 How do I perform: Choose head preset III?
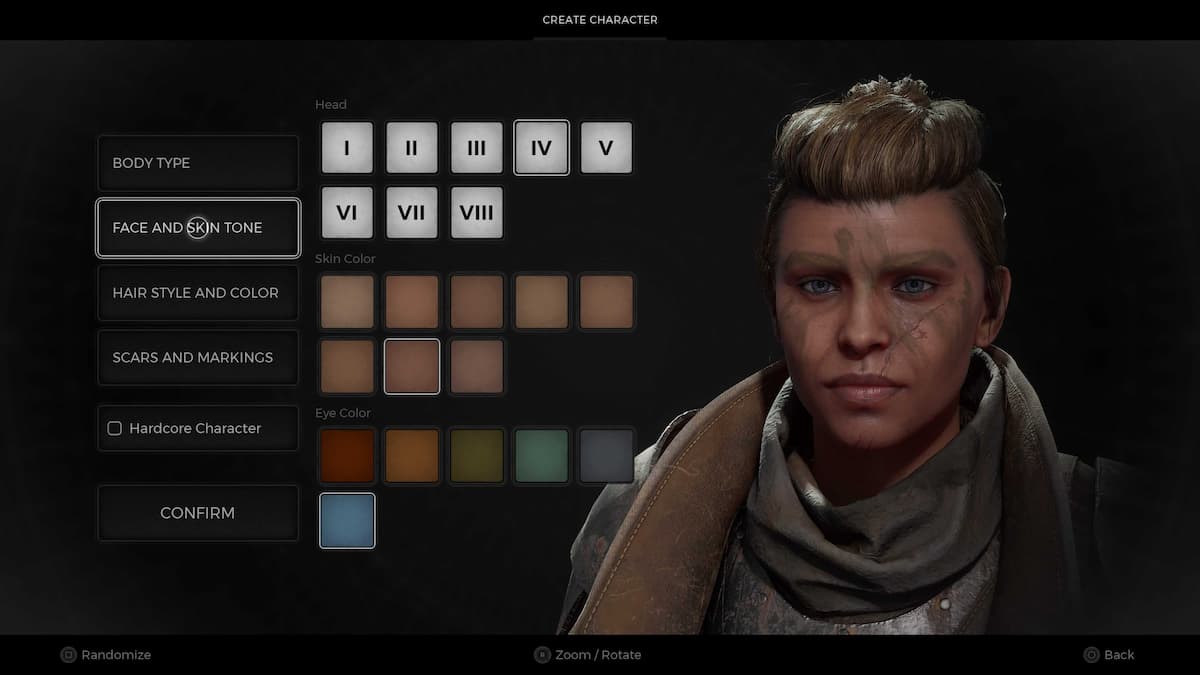[x=476, y=148]
